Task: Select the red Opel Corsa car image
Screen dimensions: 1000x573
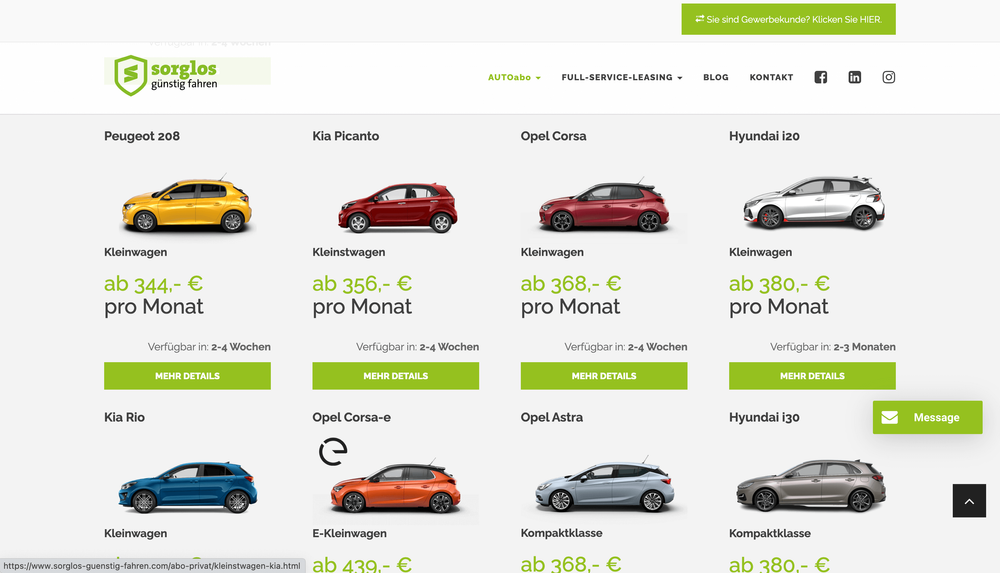Action: coord(604,207)
